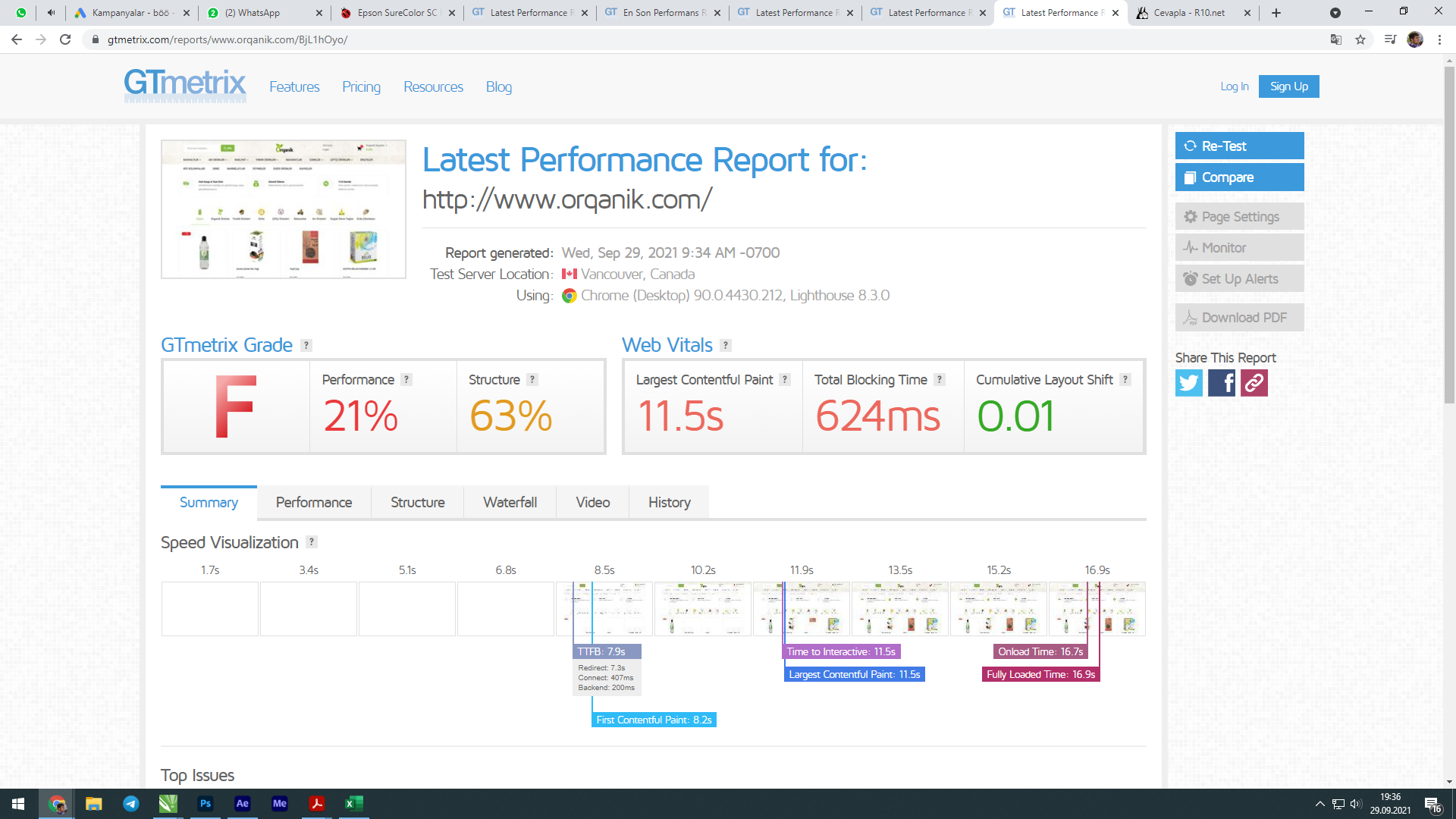Show Speed Visualization help
Screen dimensions: 1456x819
[x=312, y=541]
